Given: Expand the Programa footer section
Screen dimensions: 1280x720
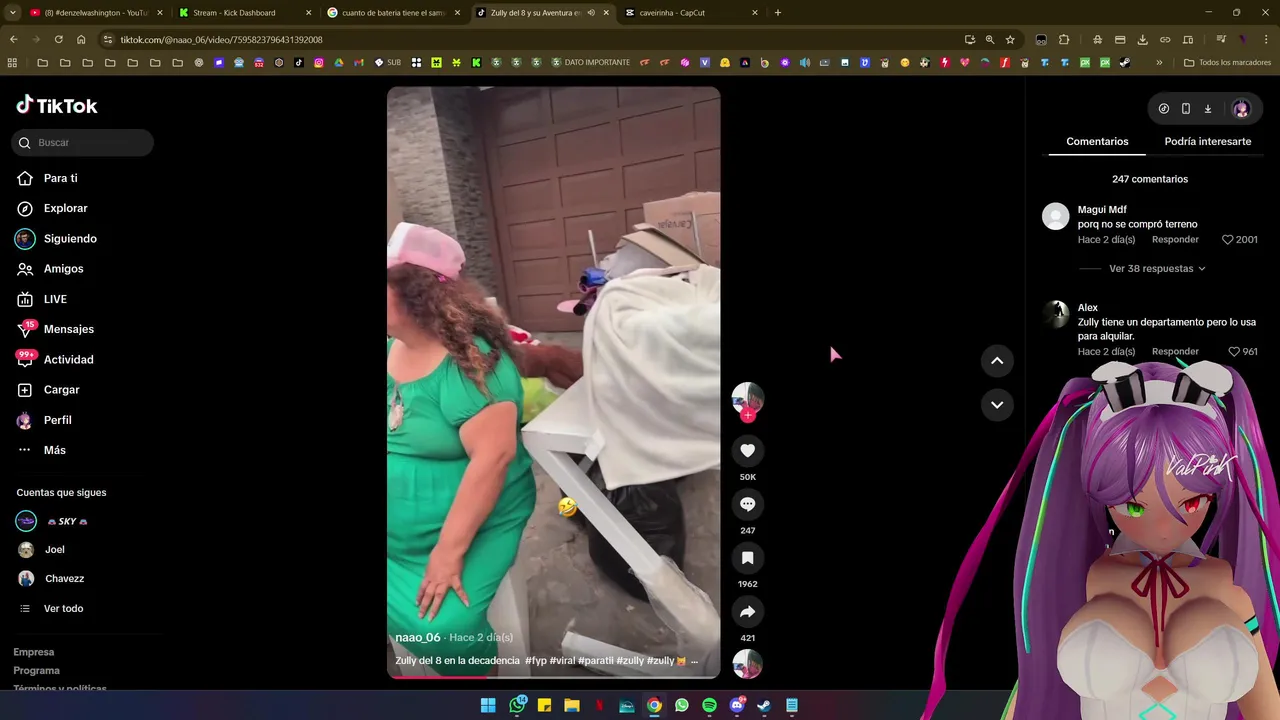Looking at the screenshot, I should pos(37,671).
